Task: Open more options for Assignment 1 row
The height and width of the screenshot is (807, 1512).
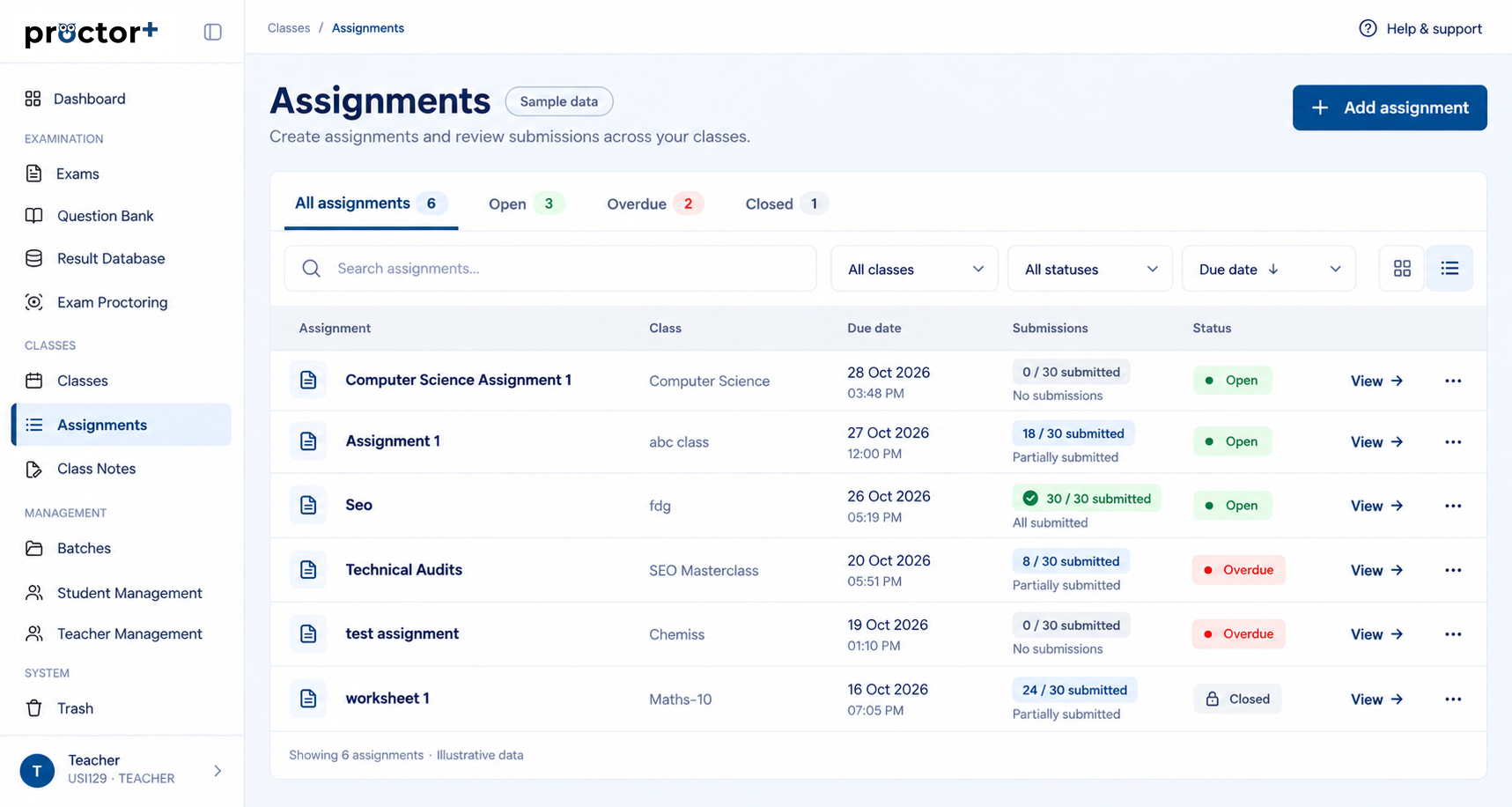Action: tap(1453, 442)
